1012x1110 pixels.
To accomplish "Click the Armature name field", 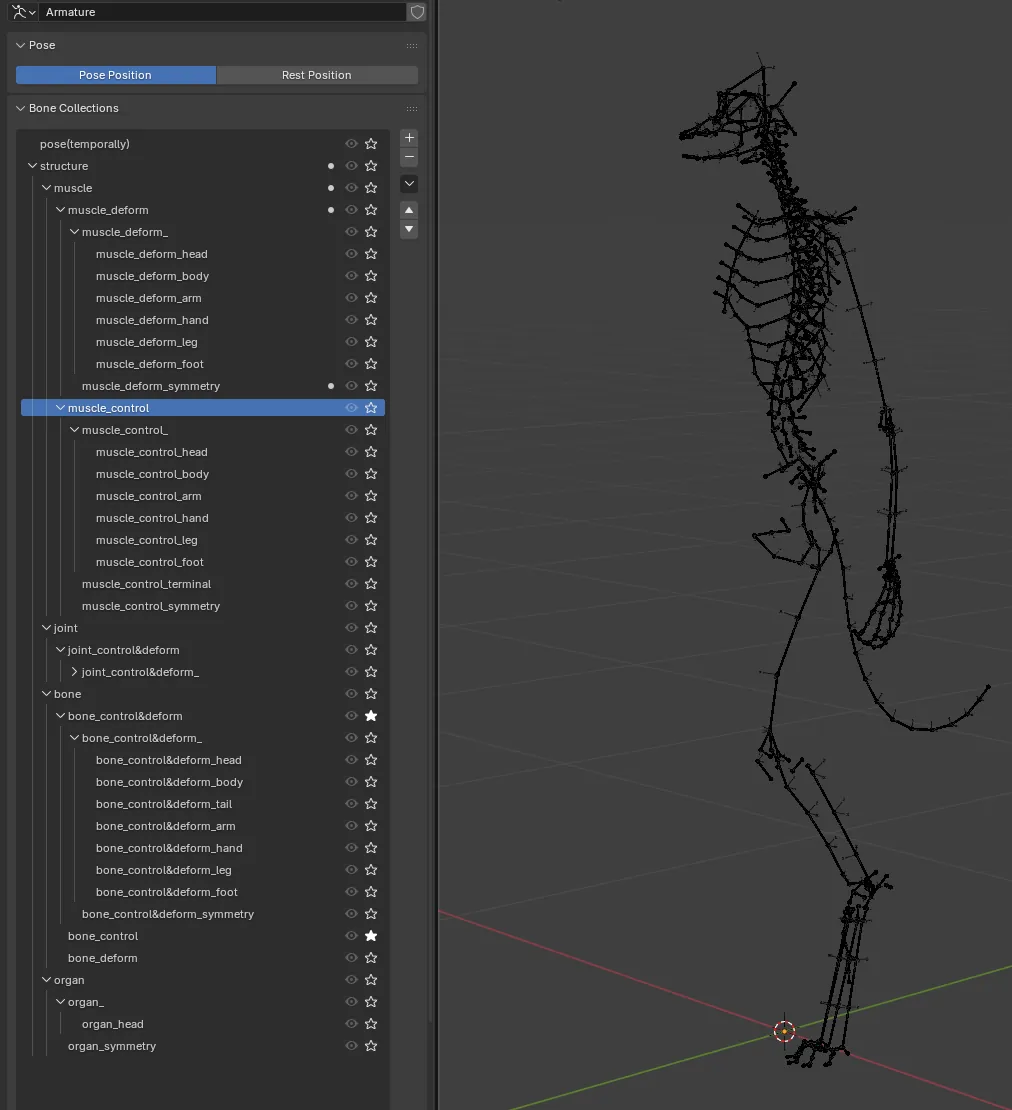I will click(x=223, y=12).
